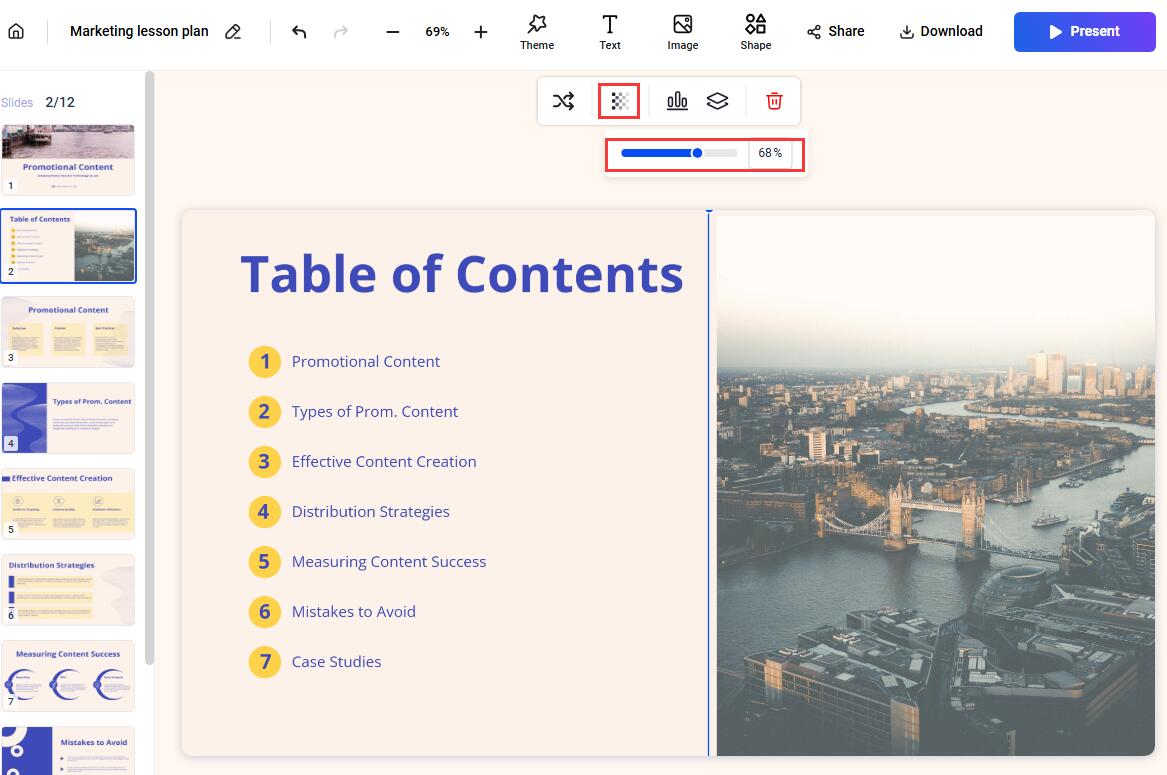Select slide 2 Table of Contents thumbnail
Screen dimensions: 1167x775
(x=68, y=246)
